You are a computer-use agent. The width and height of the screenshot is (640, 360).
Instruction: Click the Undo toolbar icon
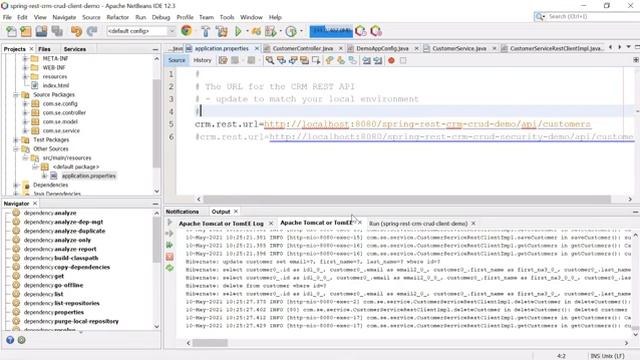[76, 31]
